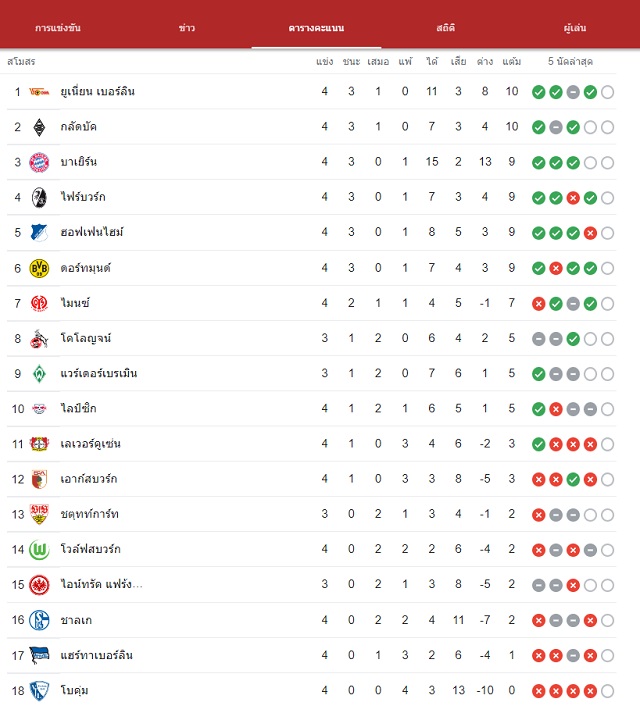640x713 pixels.
Task: Click the Hoffenheim club crest
Action: pos(39,233)
